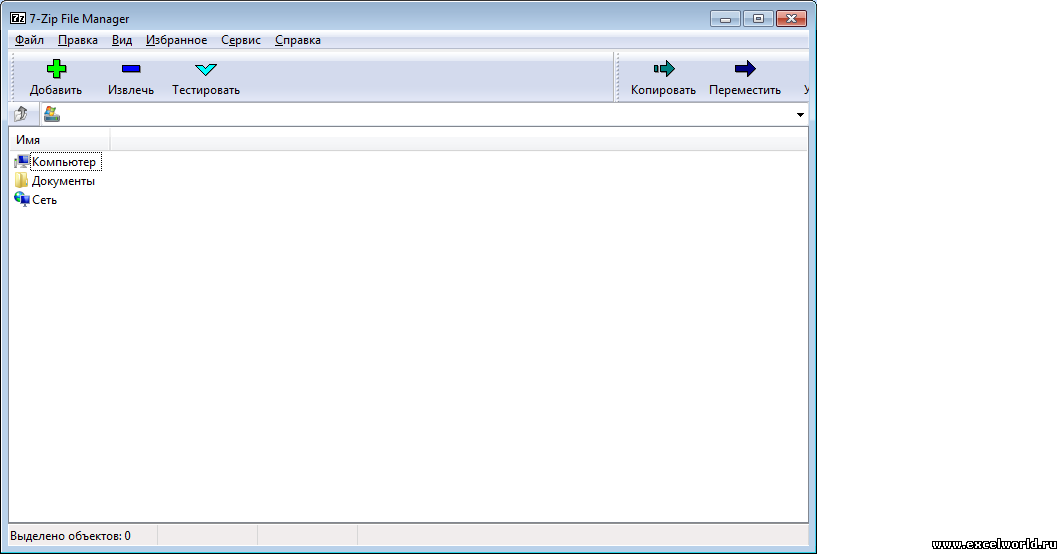Click the green plus Добавить icon
Screen dimensions: 1062x554
tap(56, 69)
